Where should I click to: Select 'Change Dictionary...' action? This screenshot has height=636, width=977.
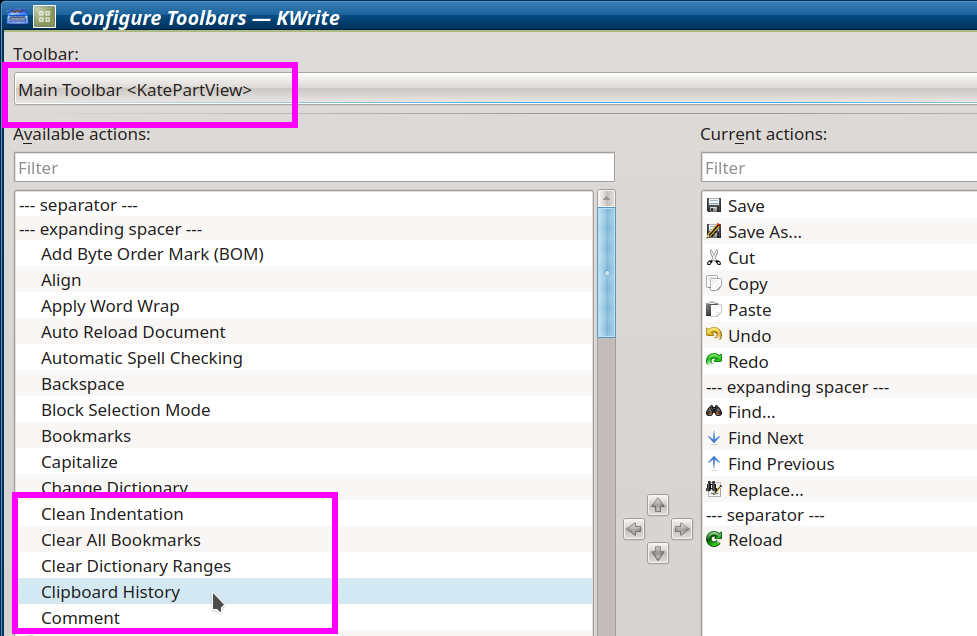(x=305, y=487)
